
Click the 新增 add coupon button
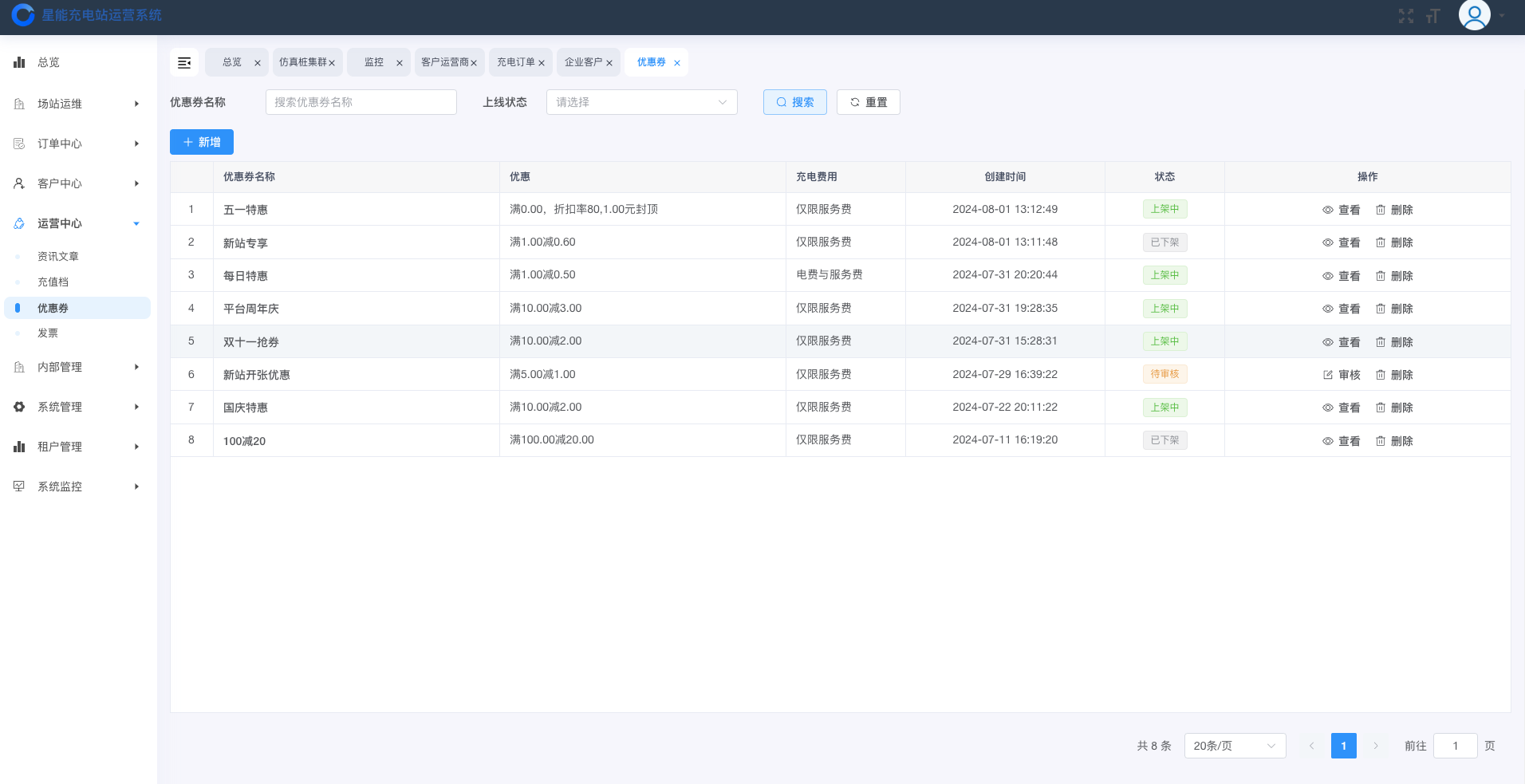[201, 142]
